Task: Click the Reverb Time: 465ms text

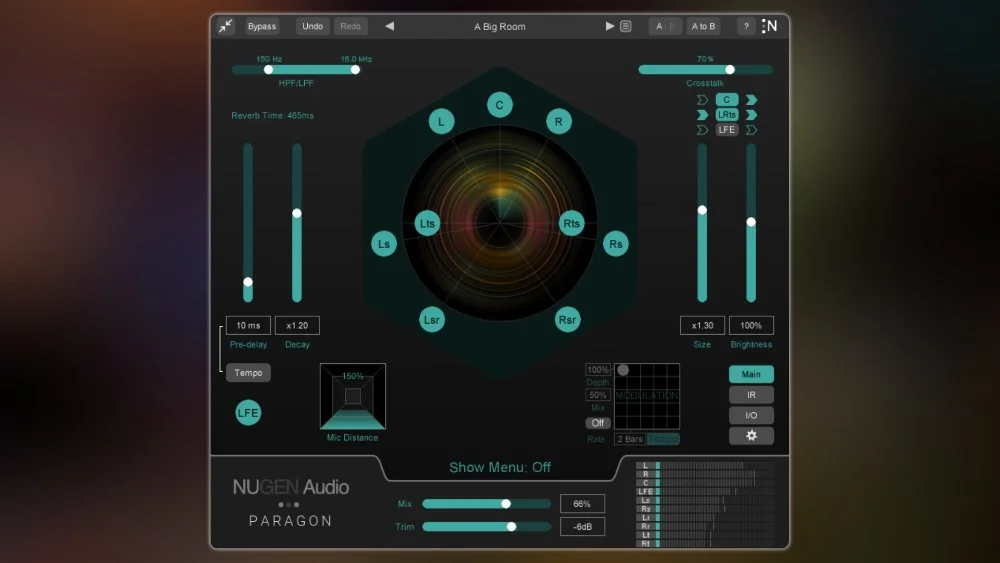Action: 272,115
